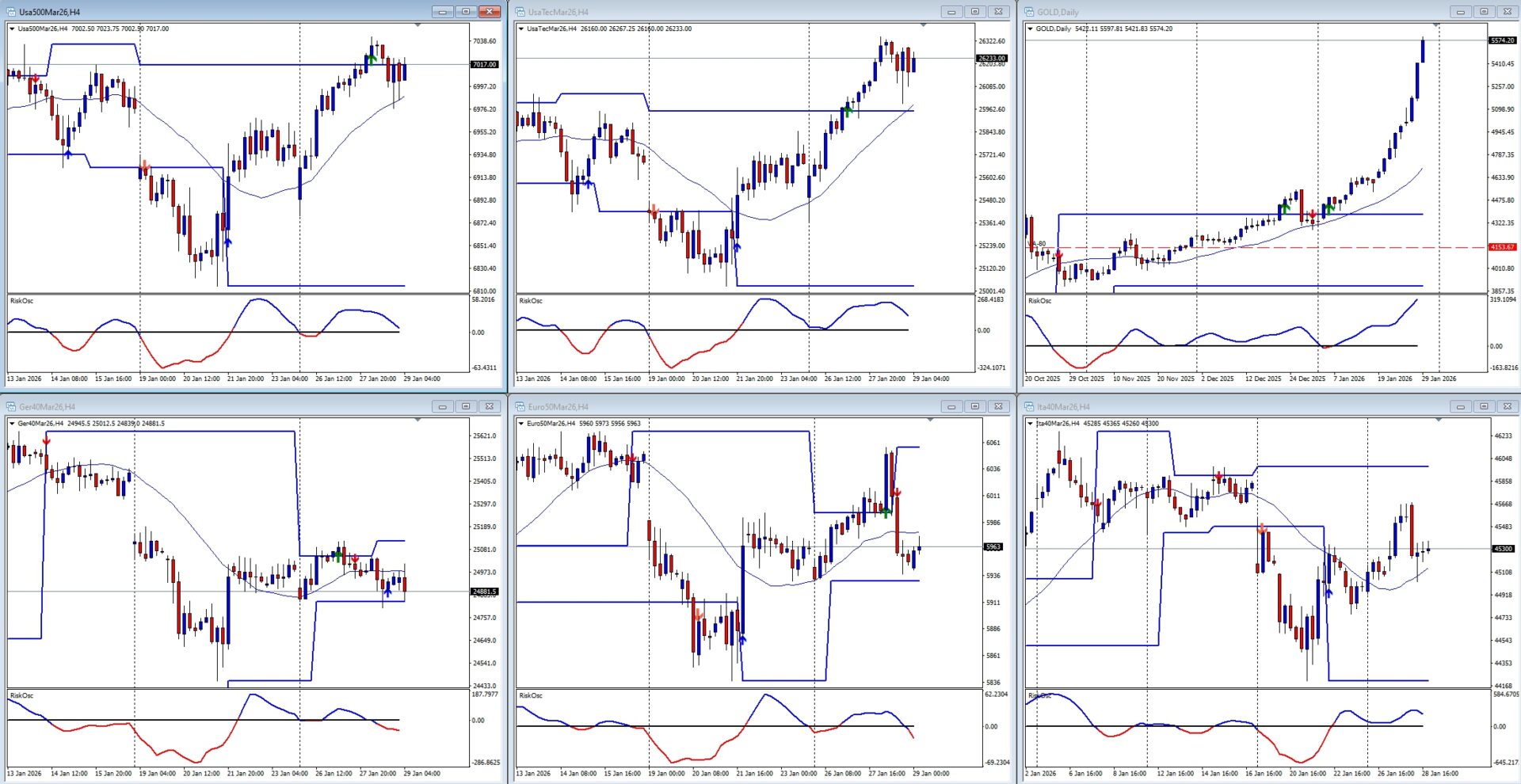Screen dimensions: 1521x784
Task: Click the Ger40Mar26 chart window icon
Action: [x=11, y=407]
